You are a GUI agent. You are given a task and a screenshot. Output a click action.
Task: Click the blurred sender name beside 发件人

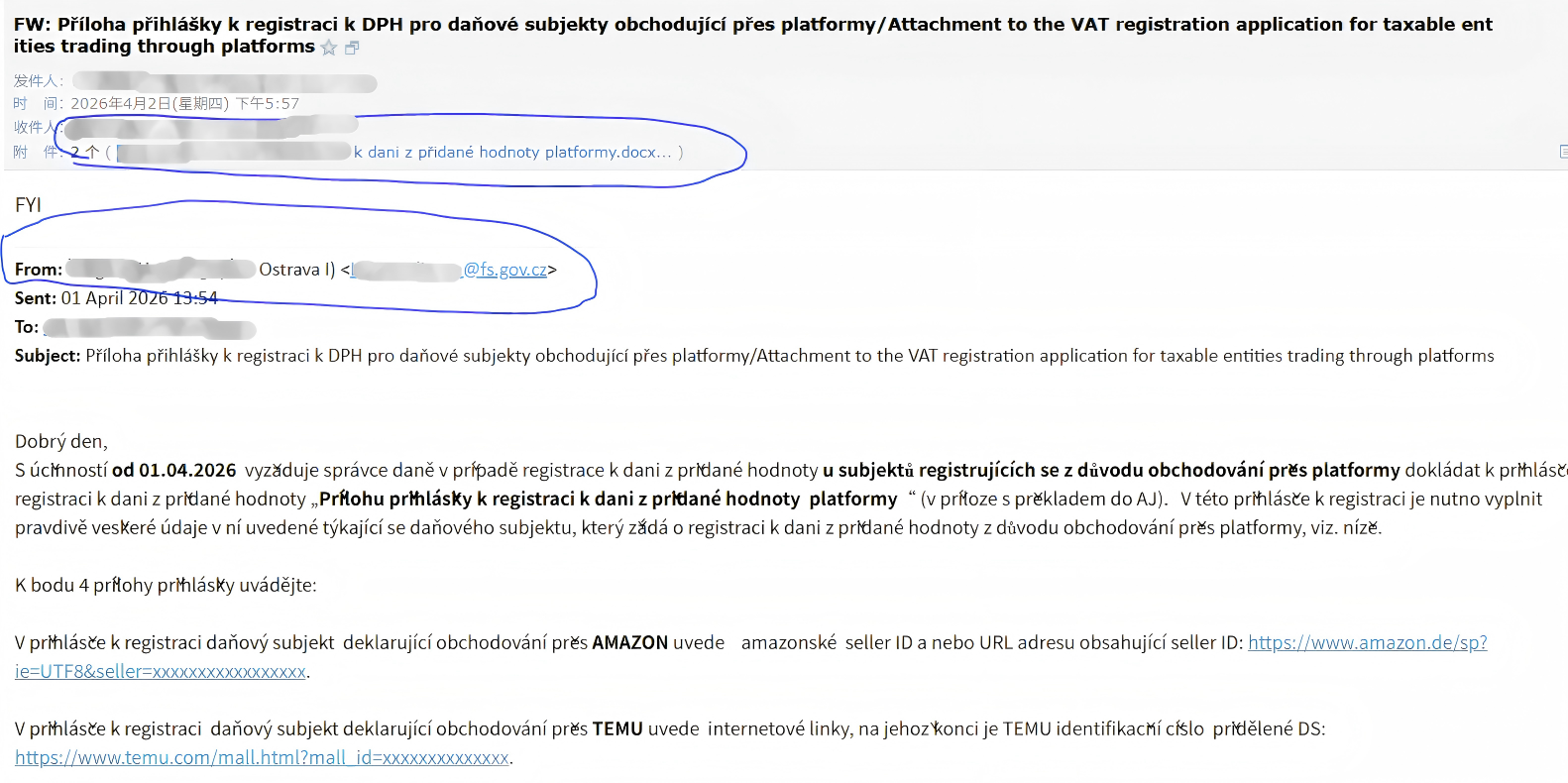point(224,82)
